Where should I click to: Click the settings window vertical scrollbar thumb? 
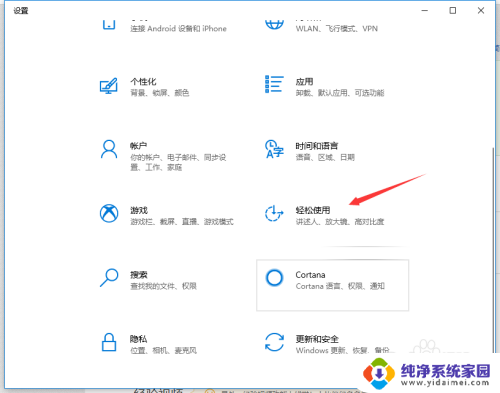click(493, 250)
